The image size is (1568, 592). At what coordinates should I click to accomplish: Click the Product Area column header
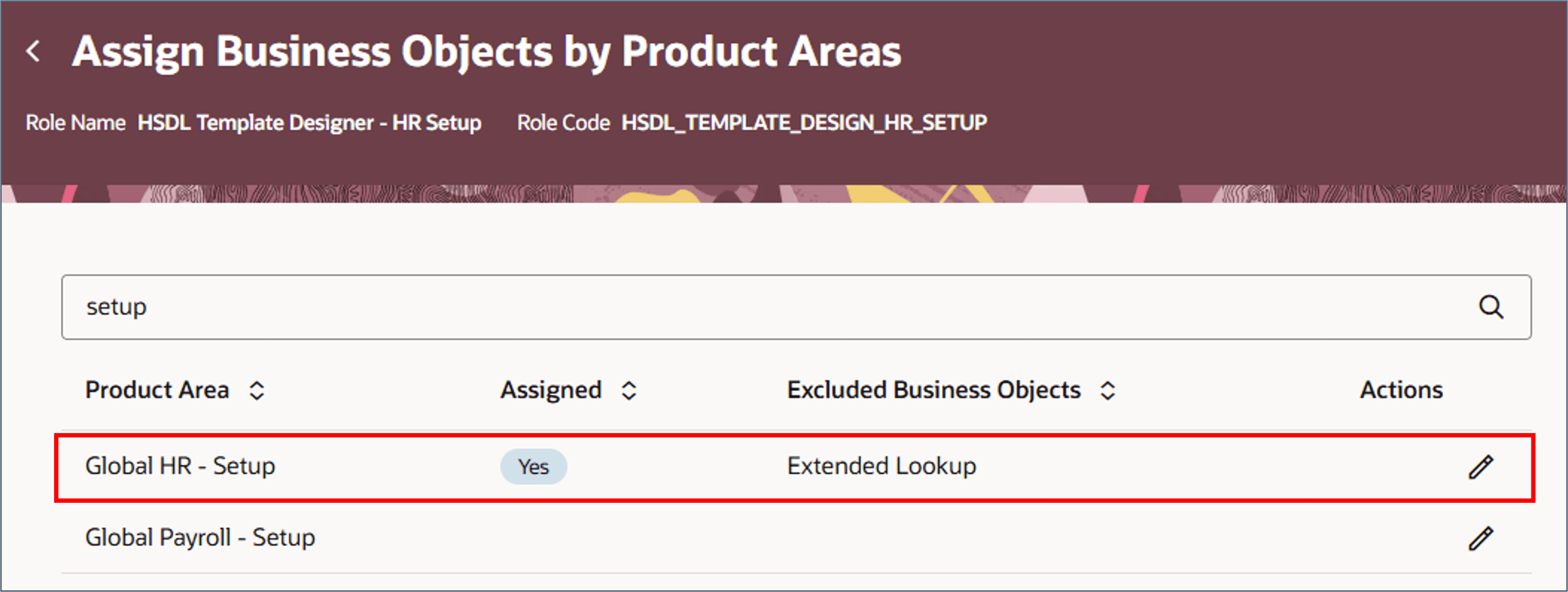pyautogui.click(x=157, y=390)
